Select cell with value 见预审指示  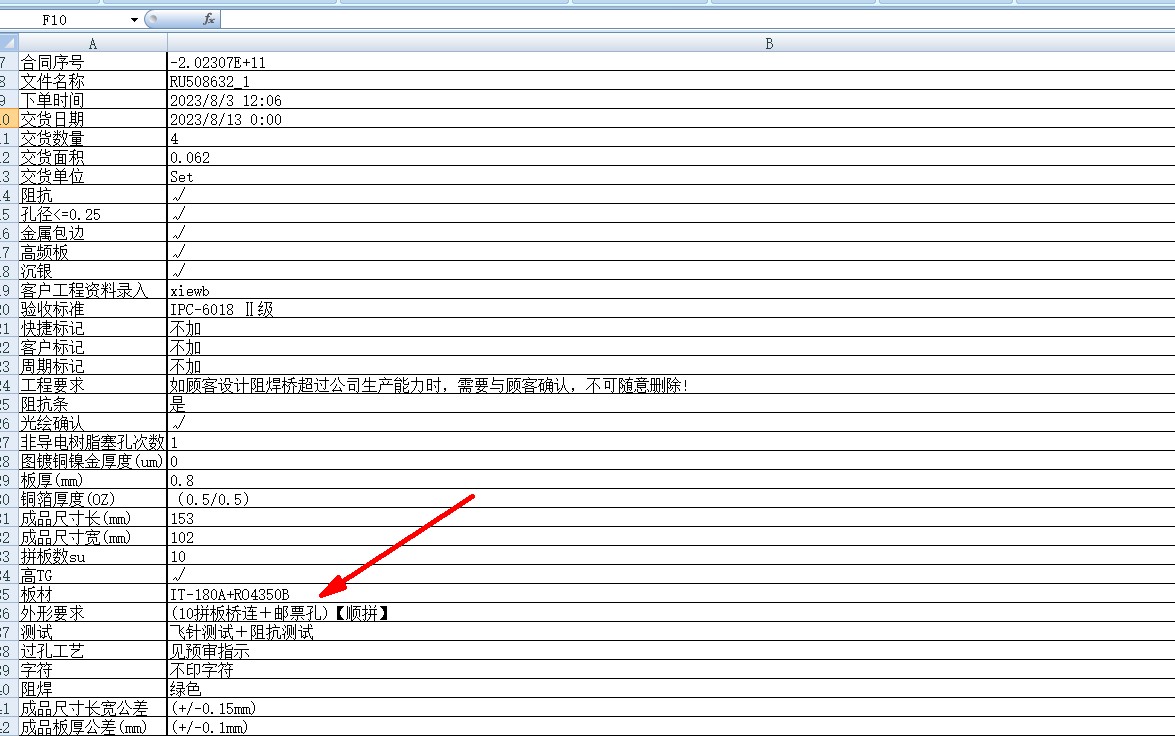coord(671,651)
